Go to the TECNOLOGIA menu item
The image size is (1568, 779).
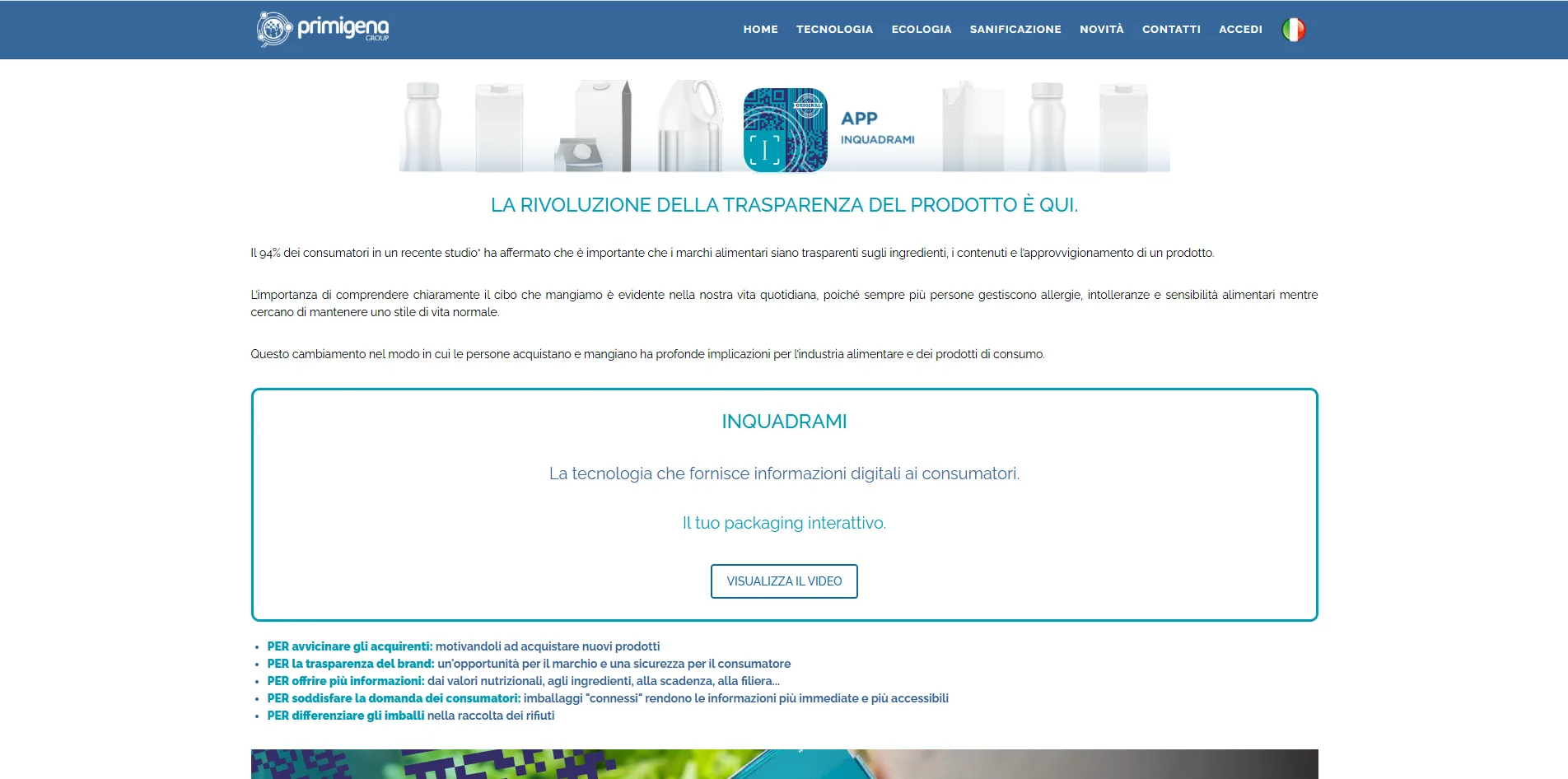(x=834, y=29)
